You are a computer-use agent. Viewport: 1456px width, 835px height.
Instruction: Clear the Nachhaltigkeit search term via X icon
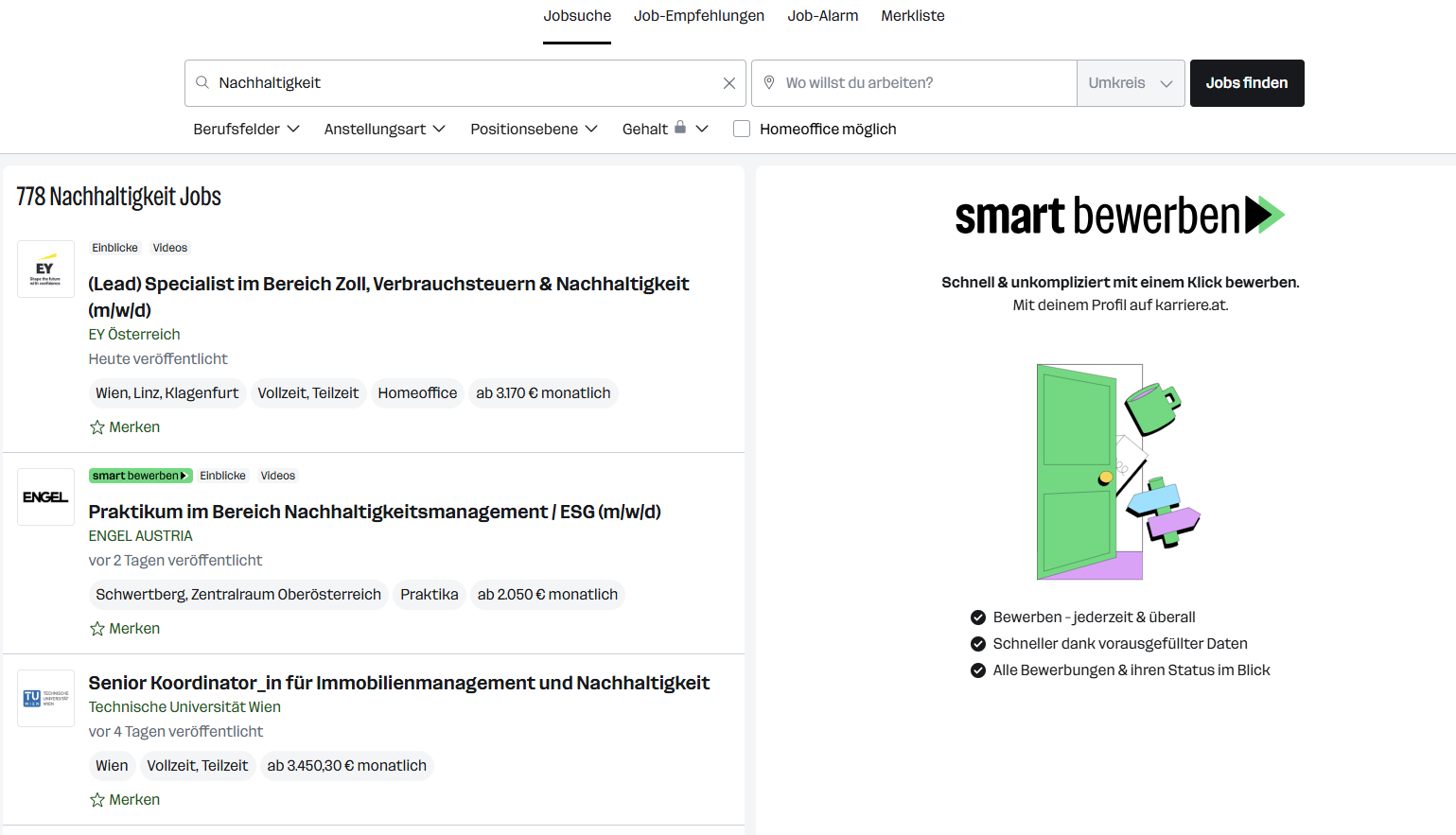click(729, 82)
